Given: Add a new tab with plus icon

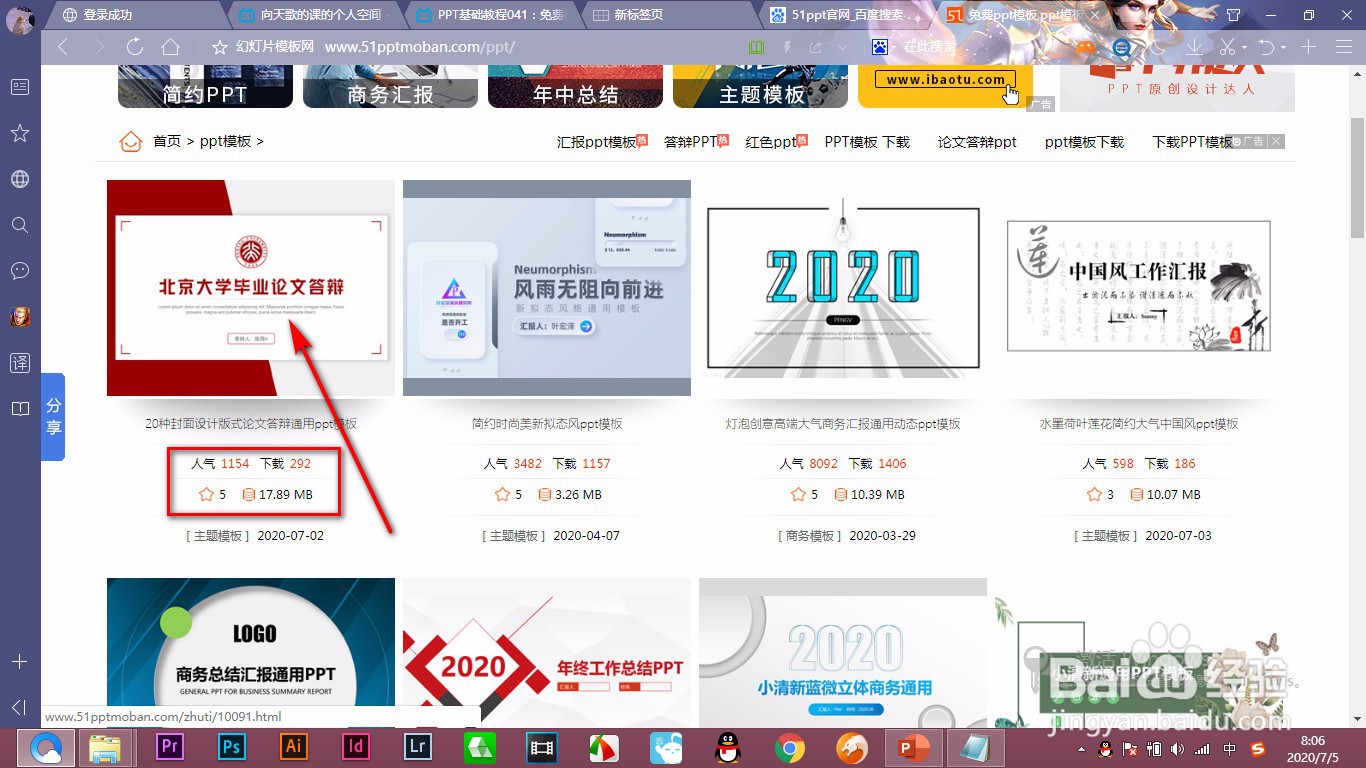Looking at the screenshot, I should tap(1308, 47).
